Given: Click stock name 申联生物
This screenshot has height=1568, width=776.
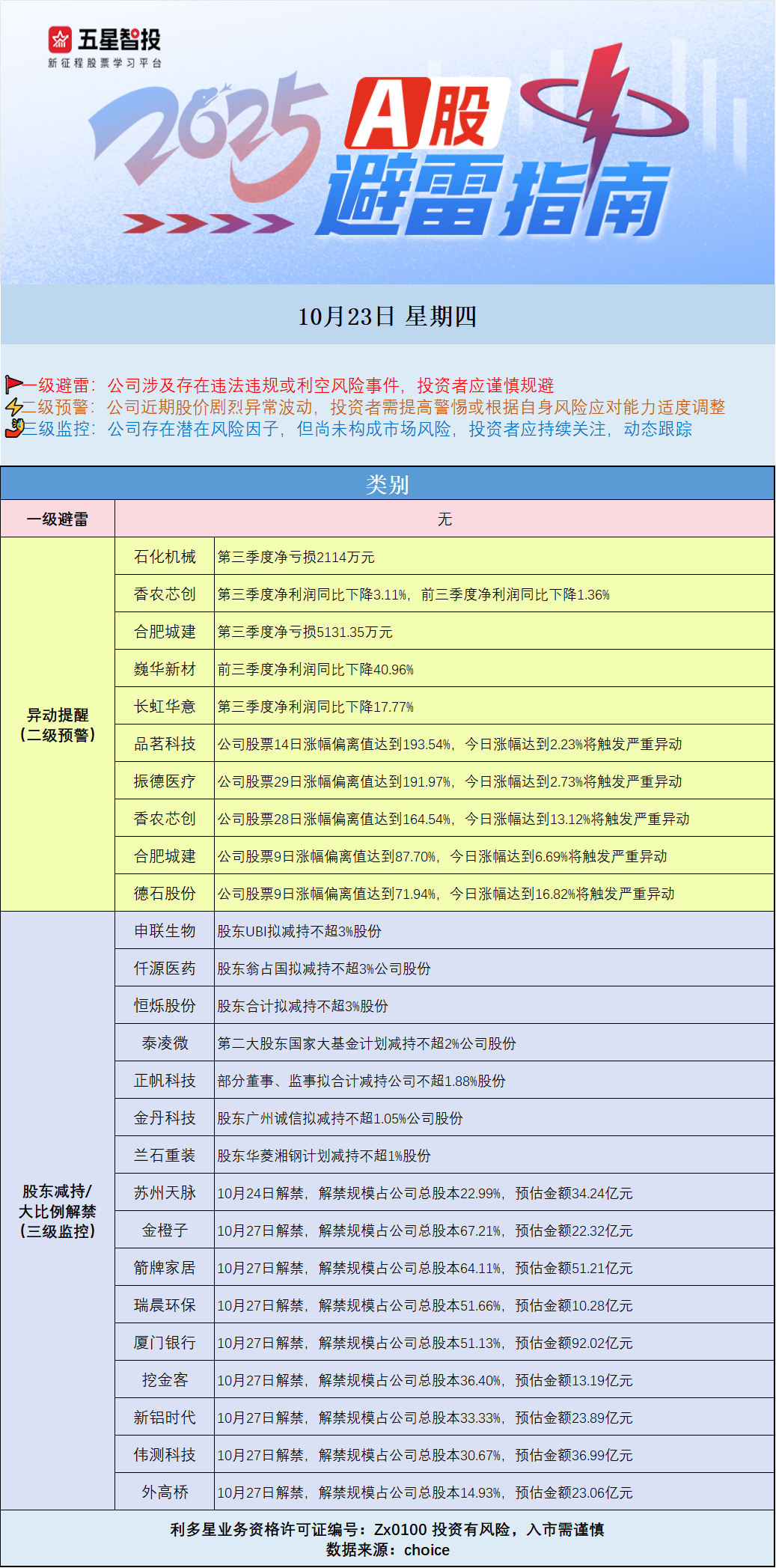Looking at the screenshot, I should (165, 930).
